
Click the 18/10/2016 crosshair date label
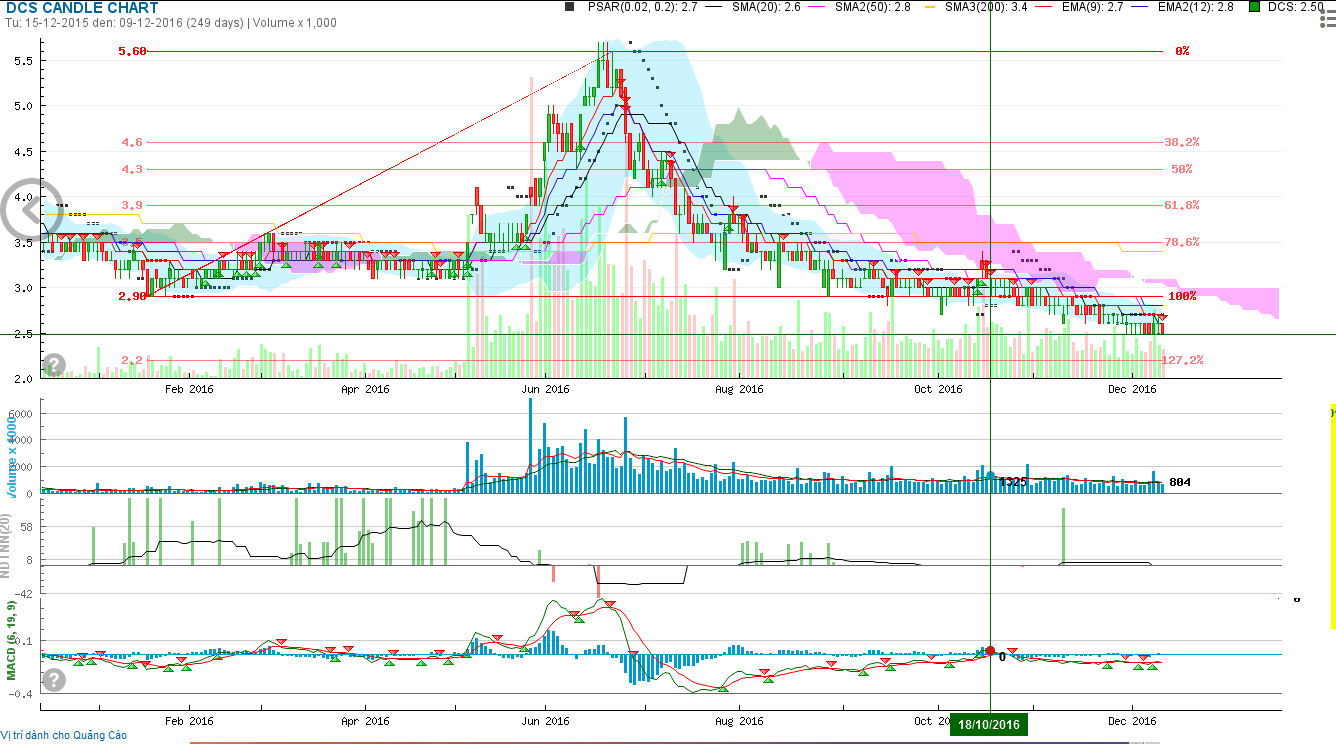(x=990, y=725)
